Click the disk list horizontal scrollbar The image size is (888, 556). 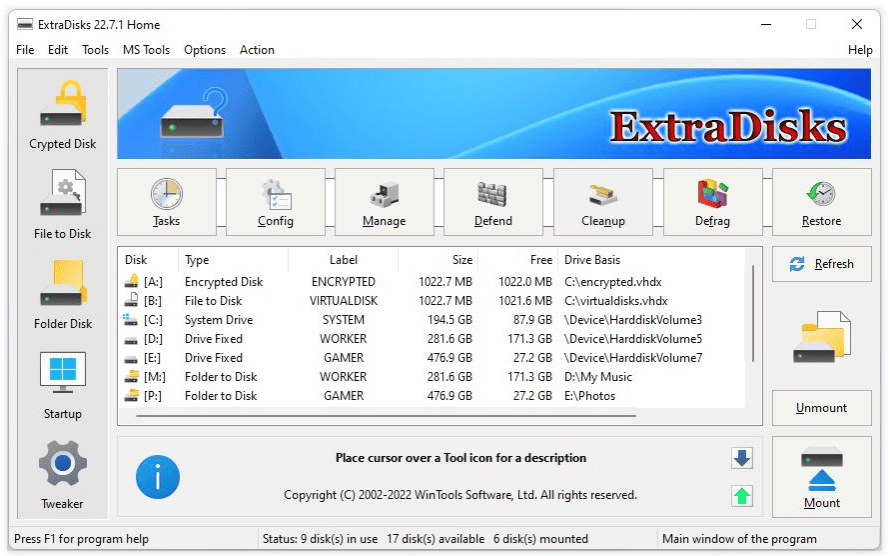tap(386, 416)
